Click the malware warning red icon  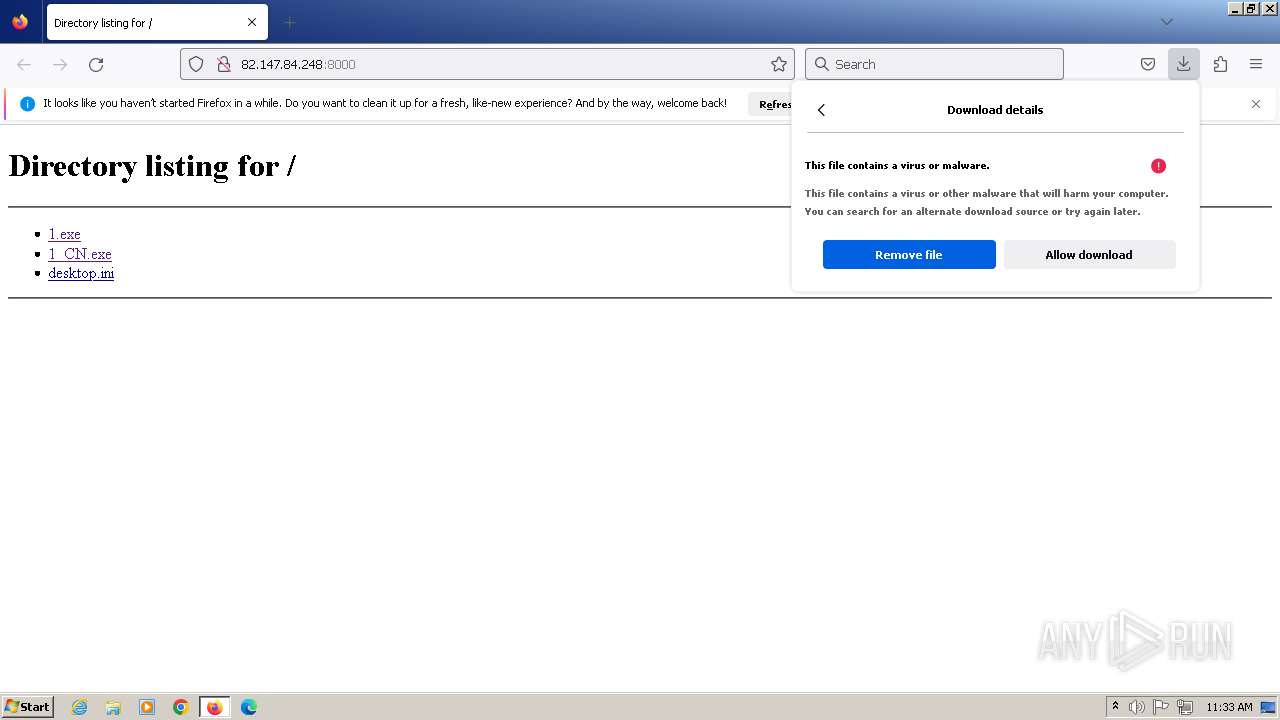click(1158, 166)
